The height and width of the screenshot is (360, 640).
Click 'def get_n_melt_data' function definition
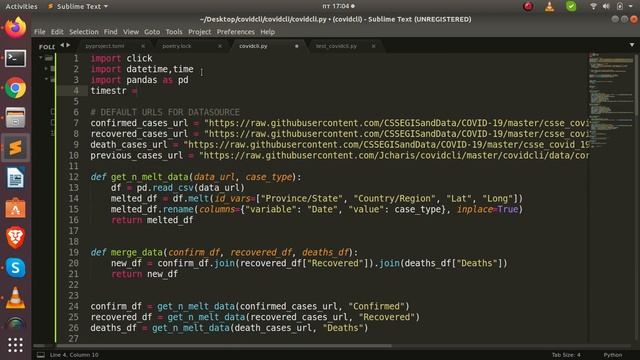pyautogui.click(x=196, y=177)
